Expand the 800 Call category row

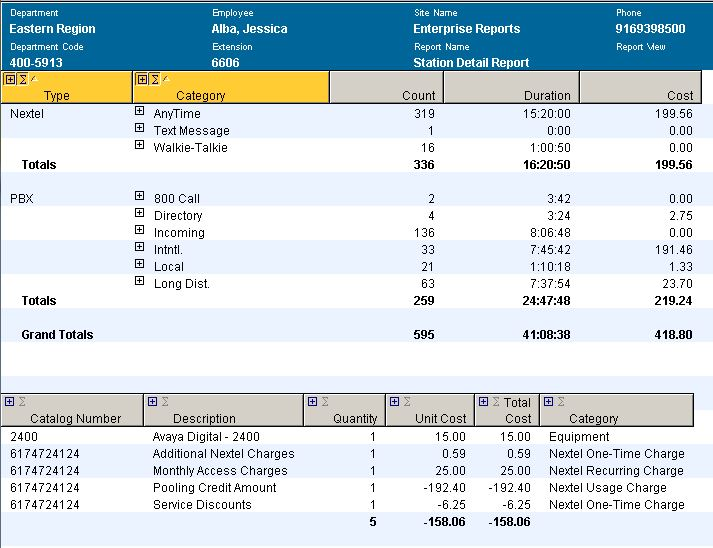point(140,198)
